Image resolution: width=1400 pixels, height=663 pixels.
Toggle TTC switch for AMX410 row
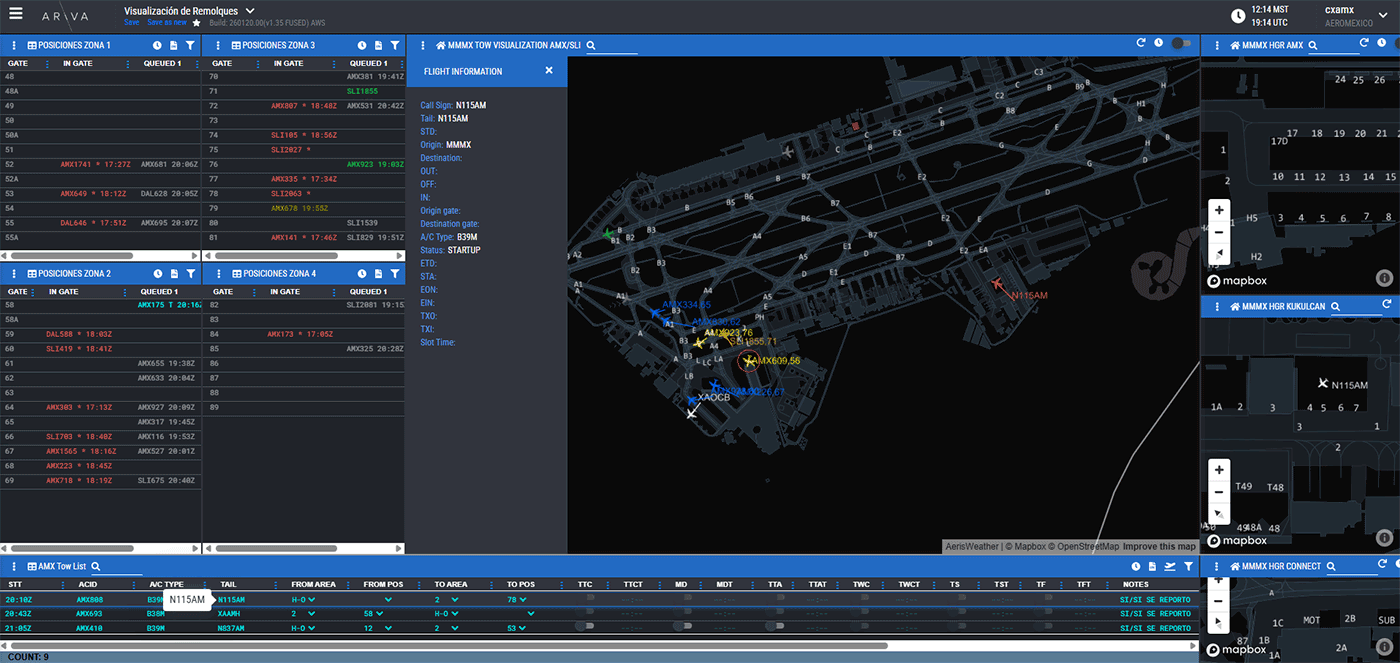tap(586, 628)
